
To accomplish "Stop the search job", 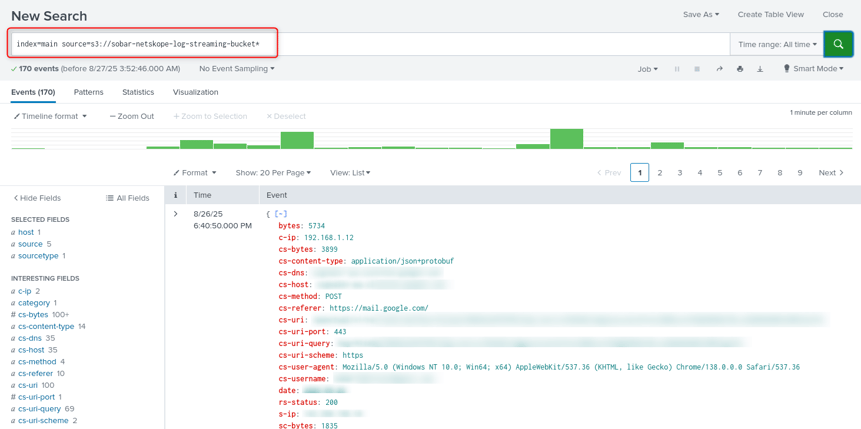I will (697, 69).
